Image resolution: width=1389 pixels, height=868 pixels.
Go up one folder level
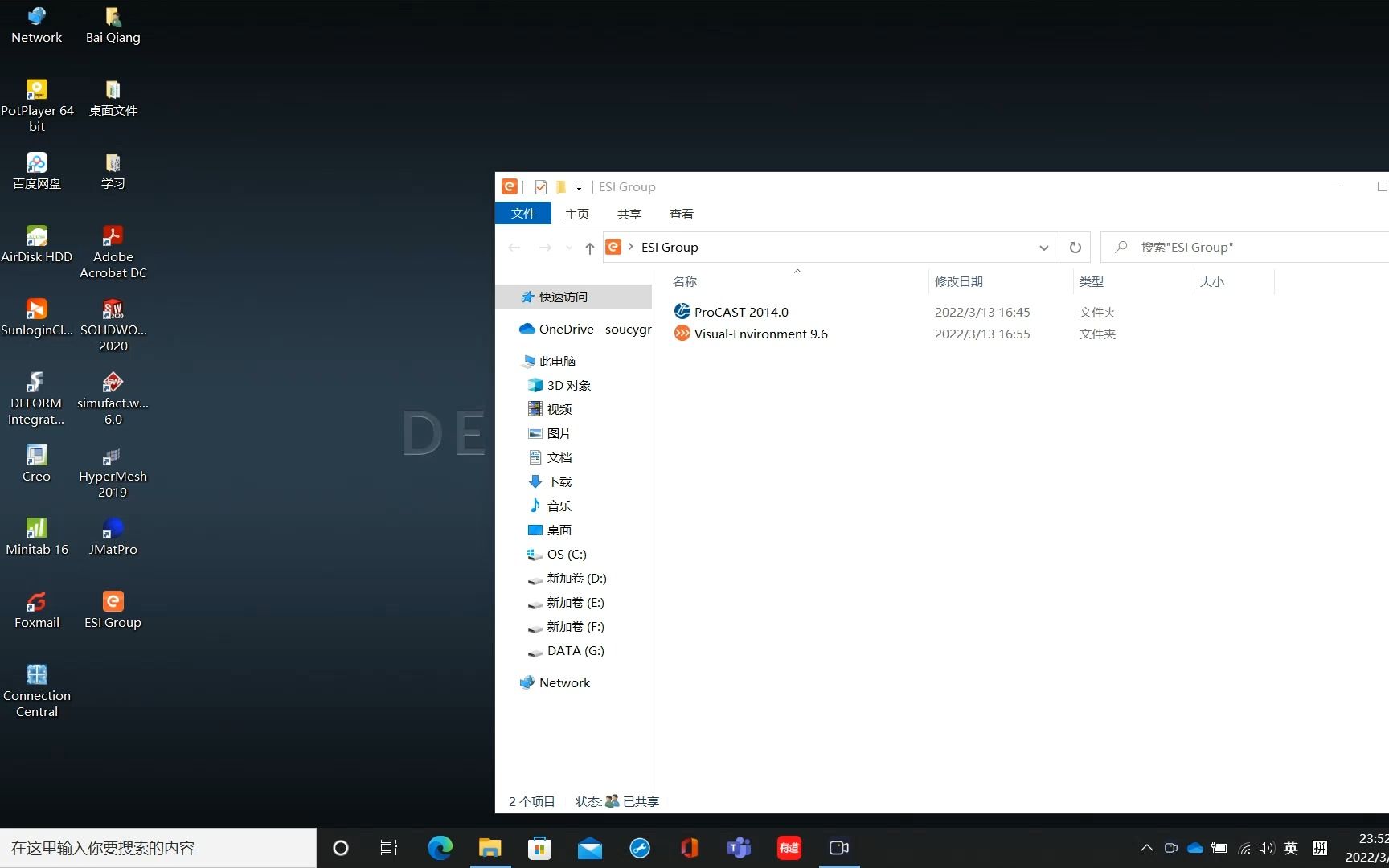[x=589, y=248]
